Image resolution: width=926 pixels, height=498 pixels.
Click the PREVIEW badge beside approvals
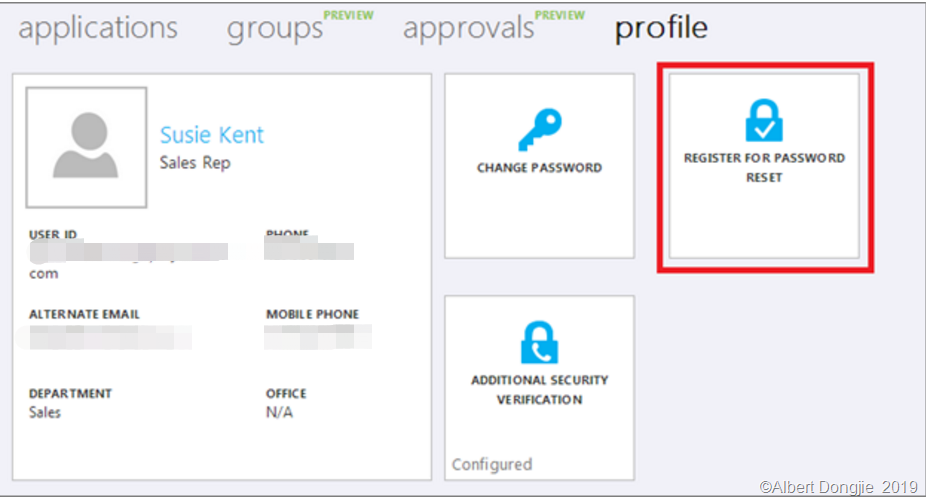pos(560,15)
